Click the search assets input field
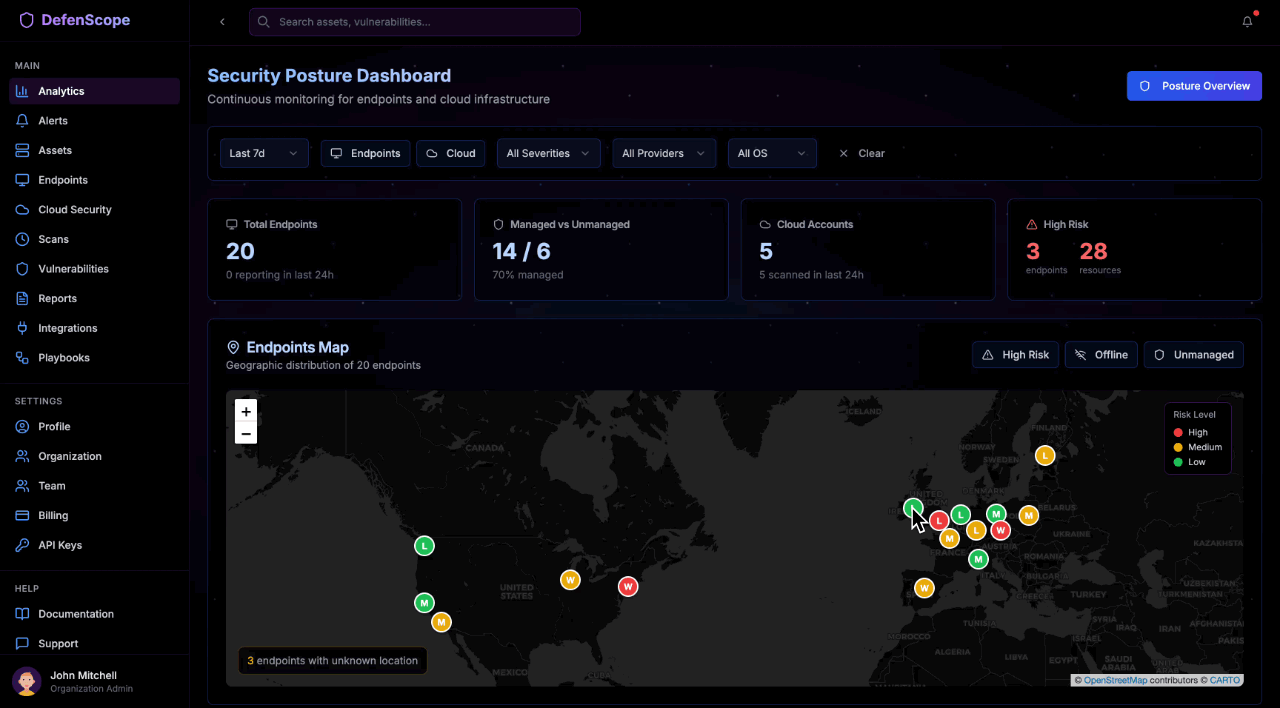 click(414, 21)
